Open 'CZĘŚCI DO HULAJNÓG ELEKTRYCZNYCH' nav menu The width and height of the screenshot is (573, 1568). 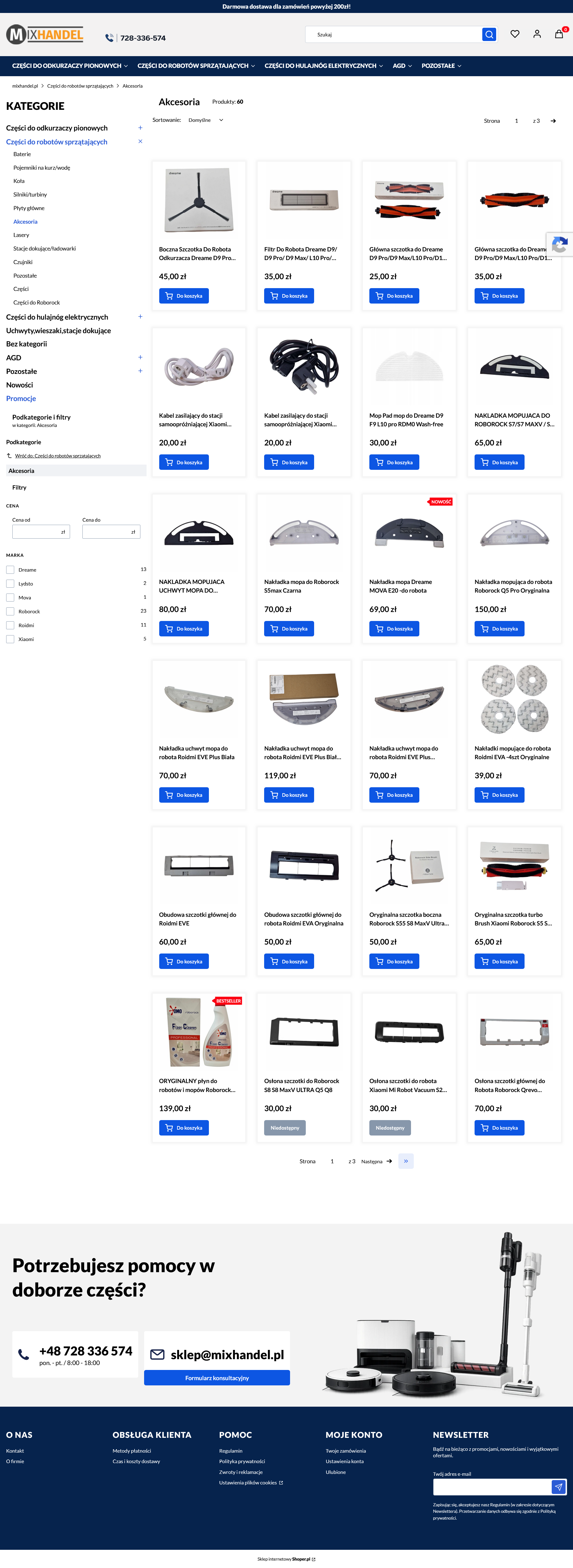(x=324, y=66)
